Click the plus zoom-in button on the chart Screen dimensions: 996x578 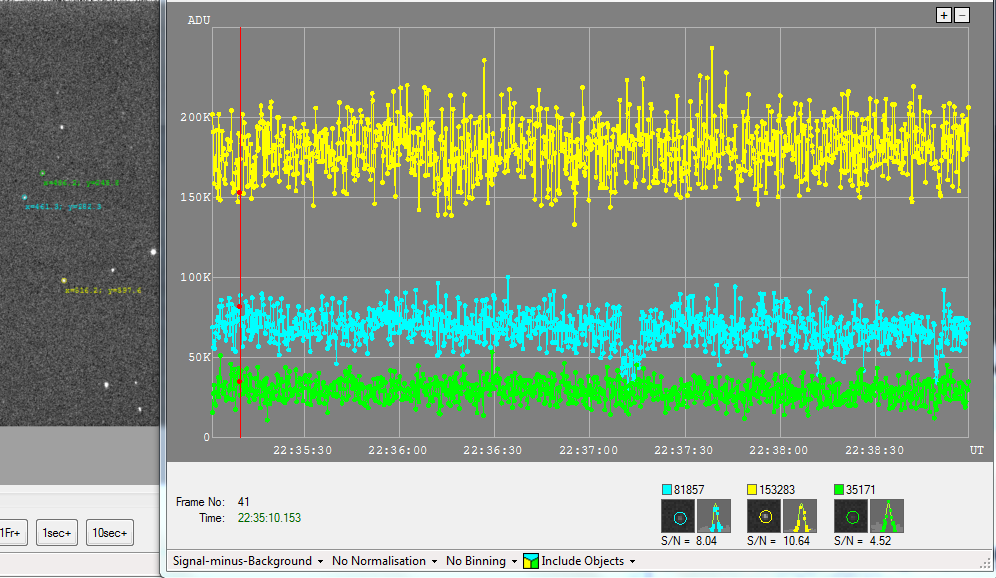click(943, 15)
